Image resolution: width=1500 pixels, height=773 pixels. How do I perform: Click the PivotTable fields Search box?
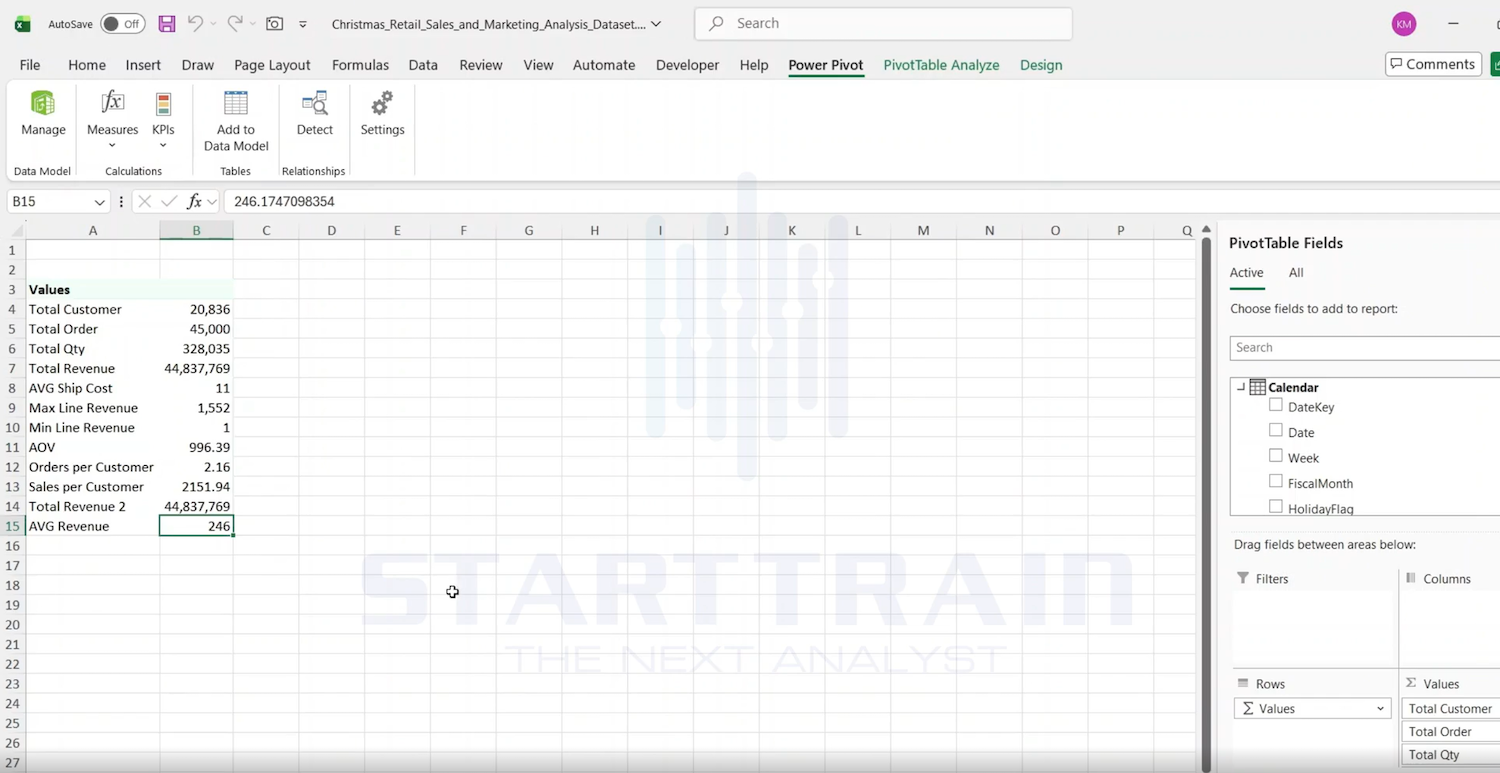pos(1365,348)
